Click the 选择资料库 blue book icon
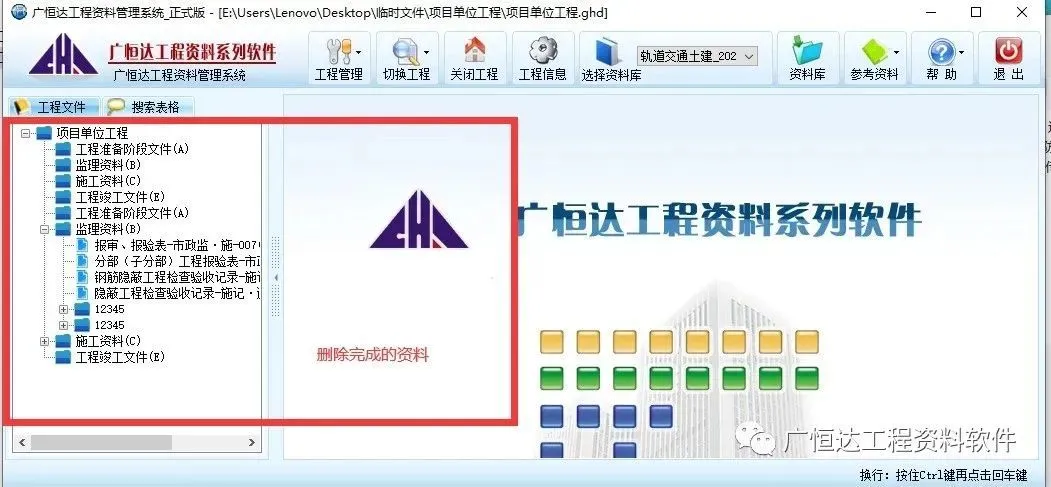1051x487 pixels. tap(609, 52)
